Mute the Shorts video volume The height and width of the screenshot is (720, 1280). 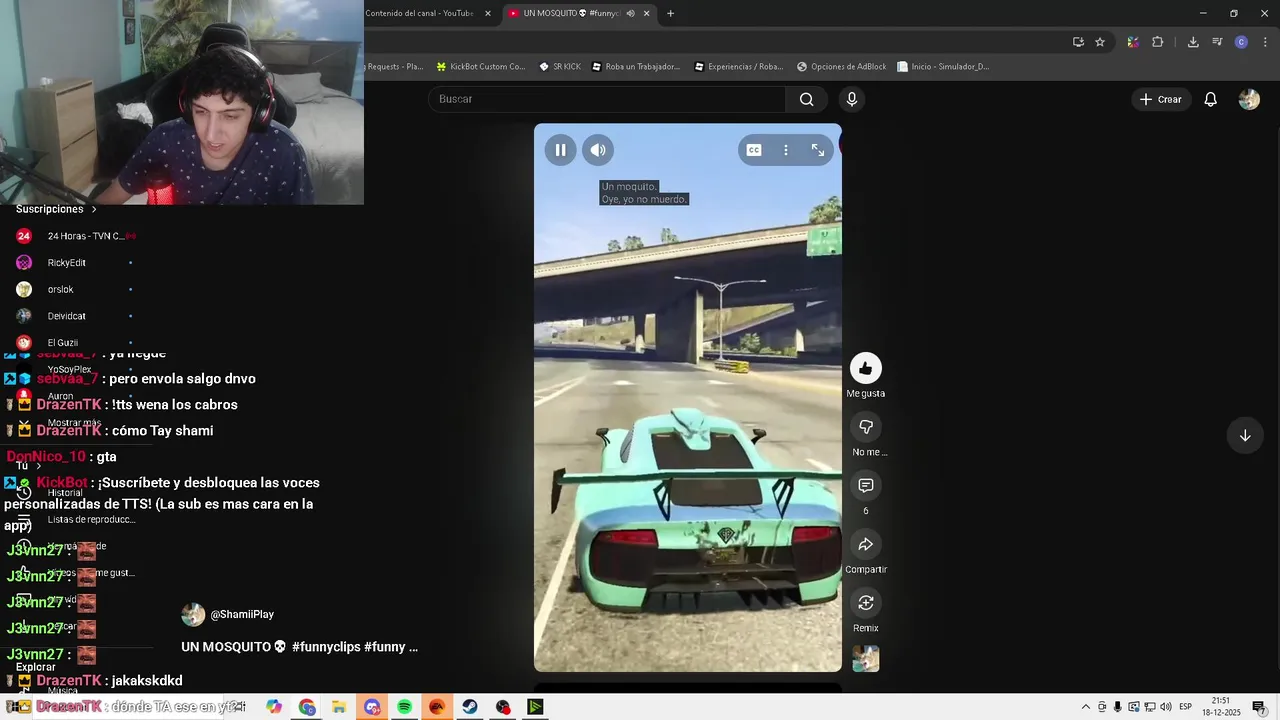[598, 150]
